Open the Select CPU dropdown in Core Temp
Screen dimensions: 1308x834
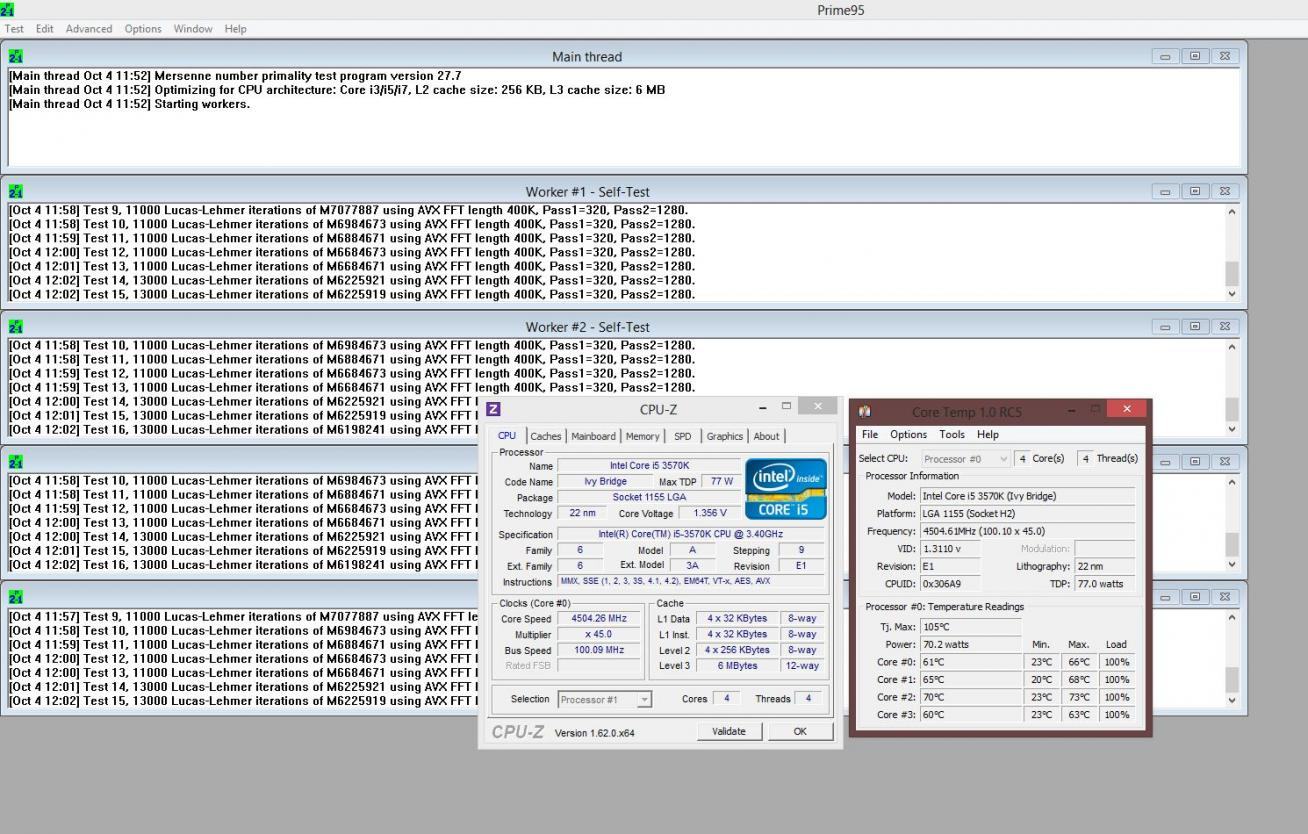(966, 459)
